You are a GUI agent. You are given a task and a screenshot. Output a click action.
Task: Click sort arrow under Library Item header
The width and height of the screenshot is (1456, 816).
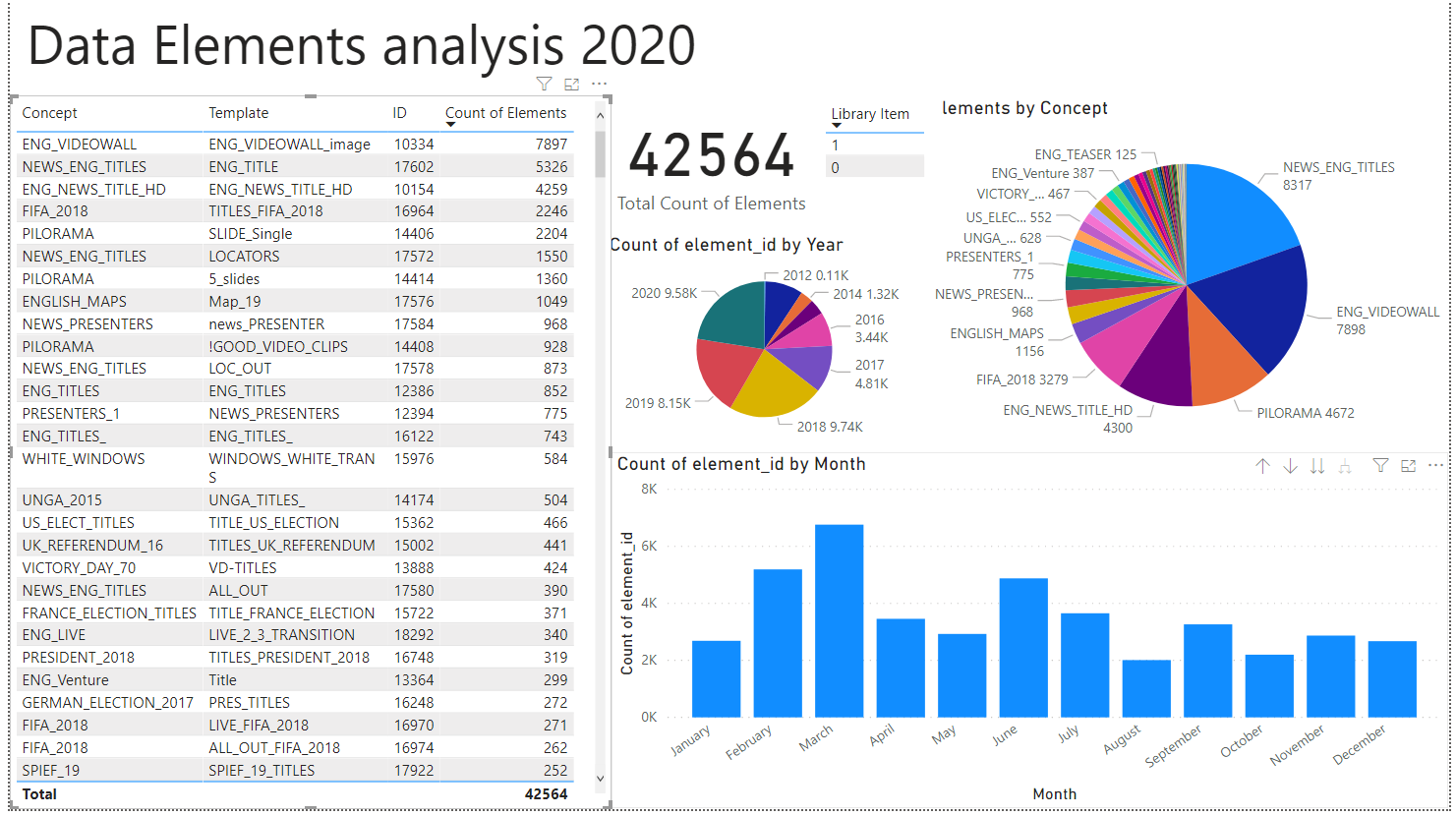[837, 126]
